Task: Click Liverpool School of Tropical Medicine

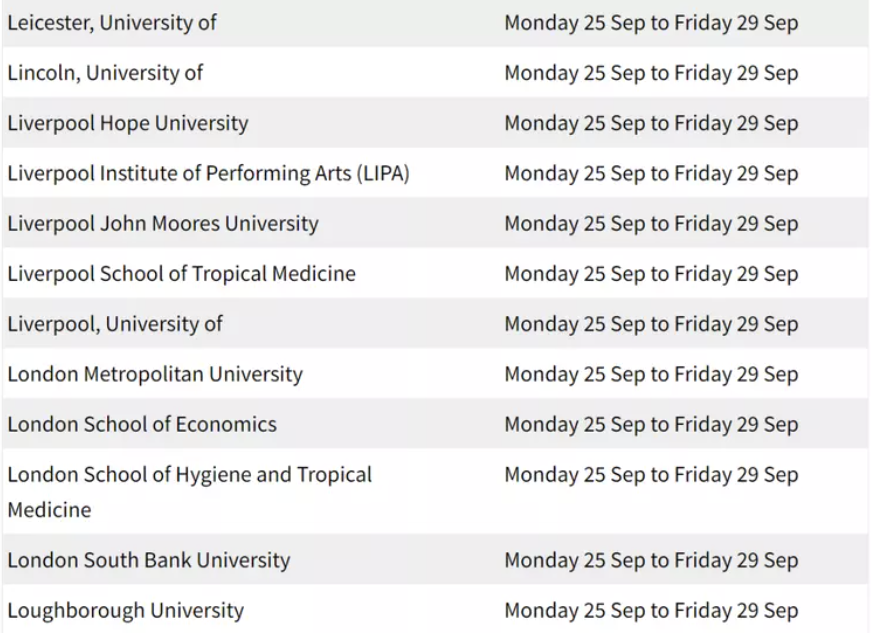Action: point(182,274)
